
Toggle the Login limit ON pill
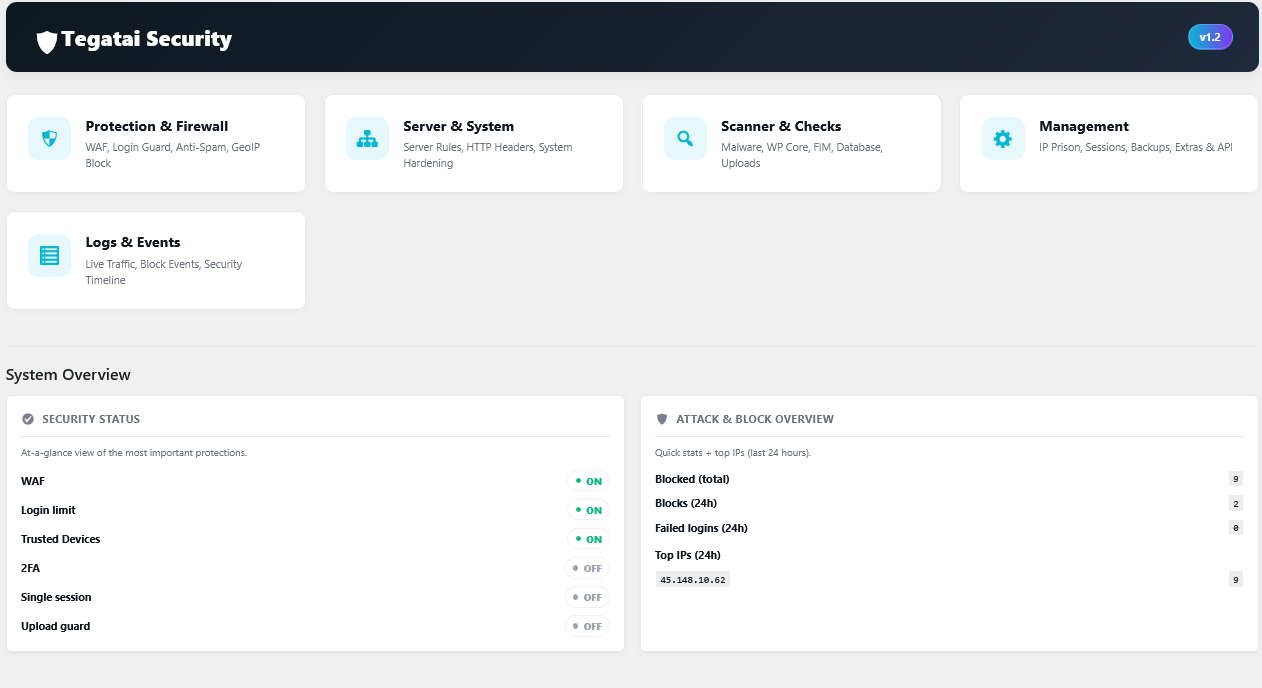click(x=588, y=510)
